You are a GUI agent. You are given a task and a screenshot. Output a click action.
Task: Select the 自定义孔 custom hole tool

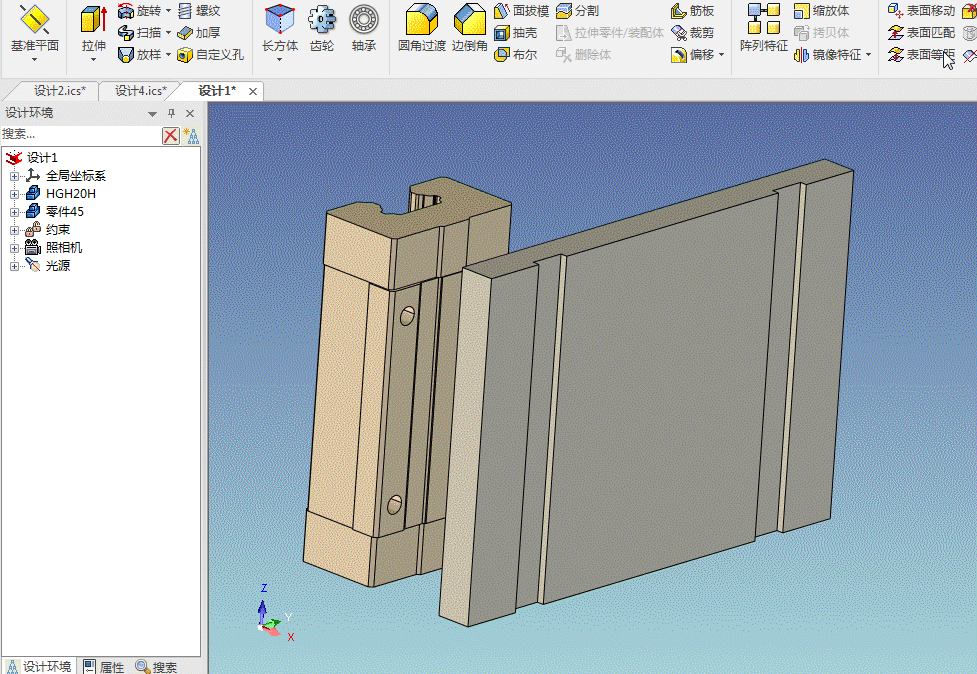pyautogui.click(x=210, y=55)
